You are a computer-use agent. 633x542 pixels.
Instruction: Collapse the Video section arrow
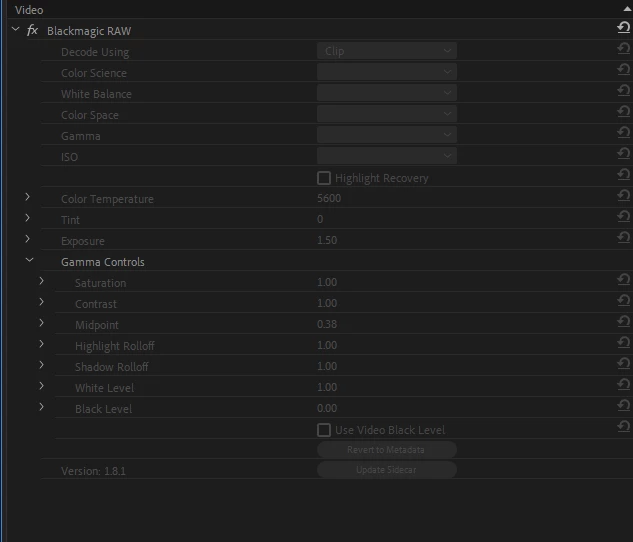coord(627,9)
